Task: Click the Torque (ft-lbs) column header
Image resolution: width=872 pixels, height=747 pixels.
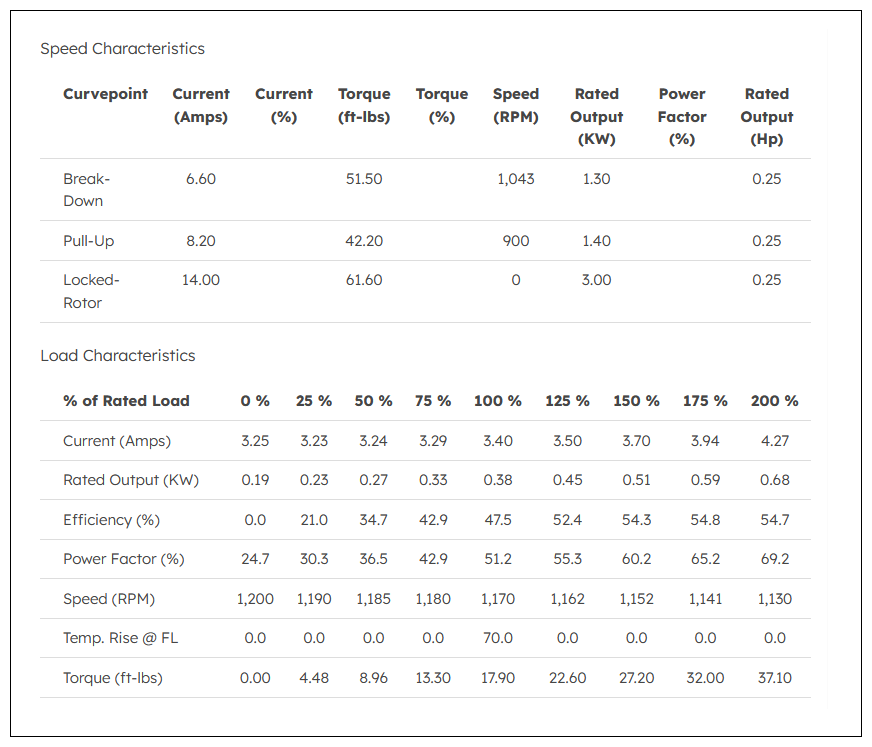Action: click(364, 106)
